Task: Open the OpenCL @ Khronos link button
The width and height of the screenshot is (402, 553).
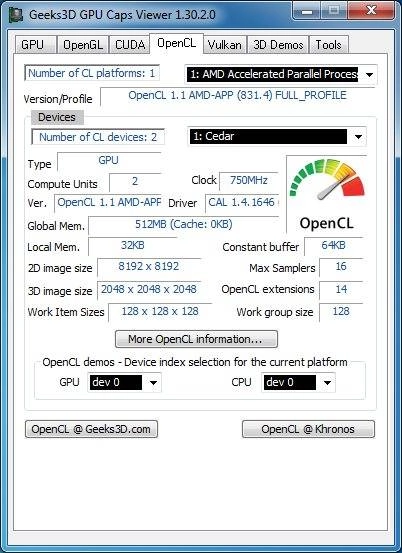Action: coord(308,429)
